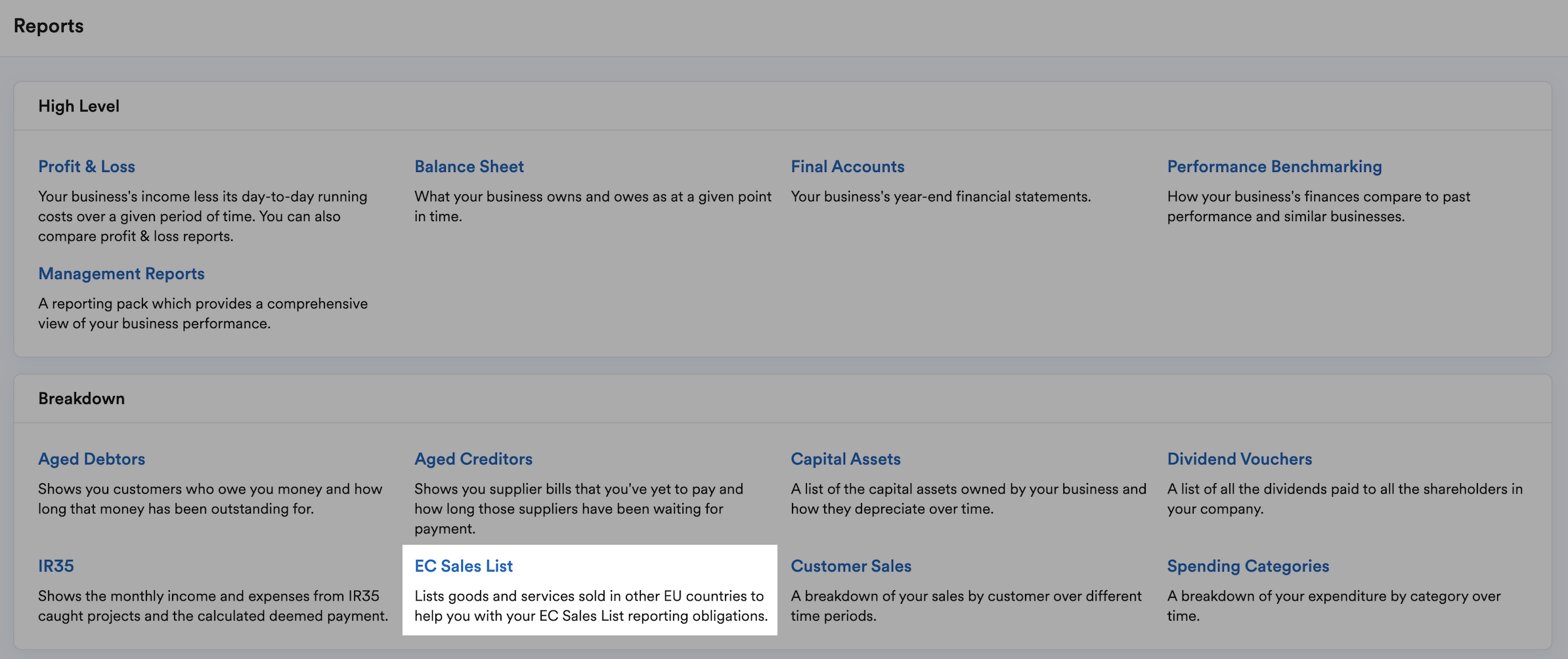Image resolution: width=1568 pixels, height=659 pixels.
Task: Open the IR35 report
Action: pos(56,566)
